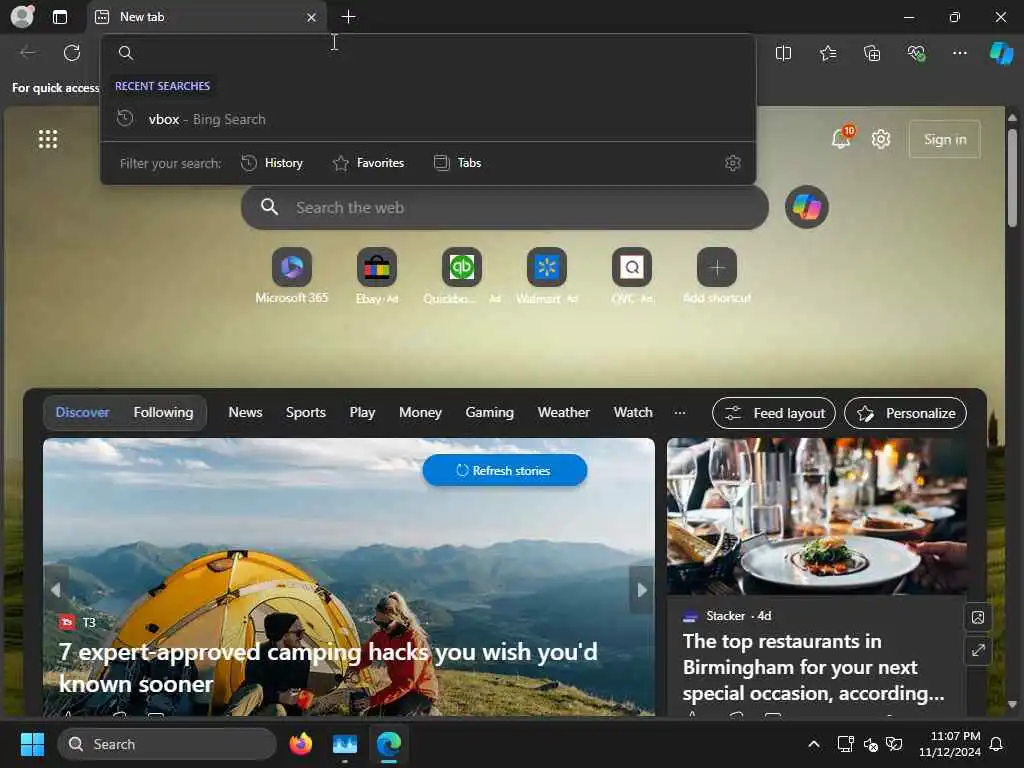
Task: Click the expand arrows icon on right edge
Action: coord(978,650)
